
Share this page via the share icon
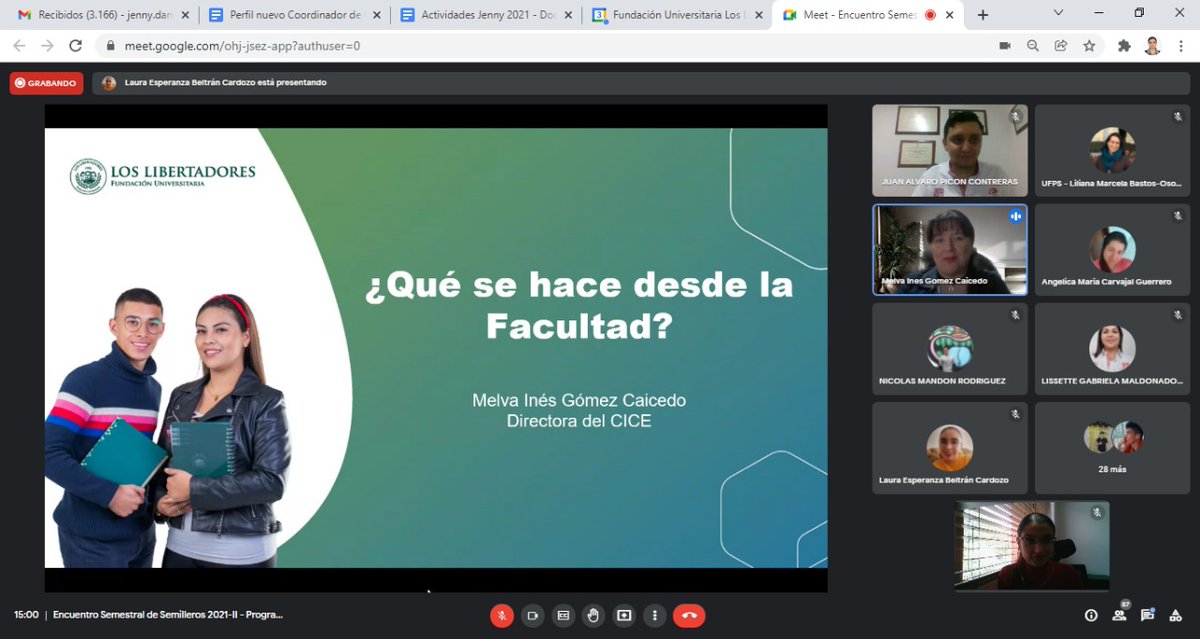(1061, 46)
